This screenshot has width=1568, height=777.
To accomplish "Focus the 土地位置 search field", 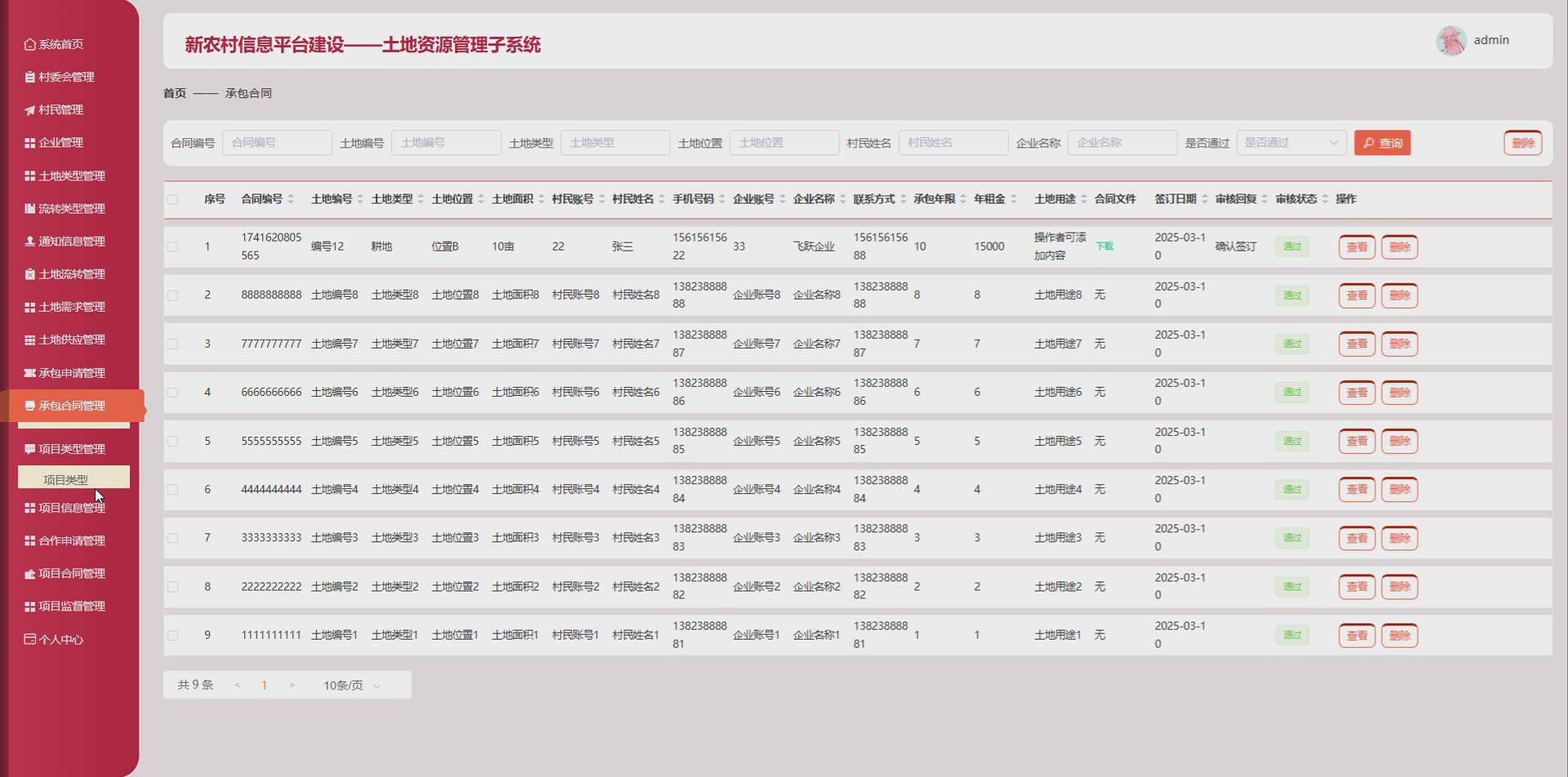I will tap(784, 143).
